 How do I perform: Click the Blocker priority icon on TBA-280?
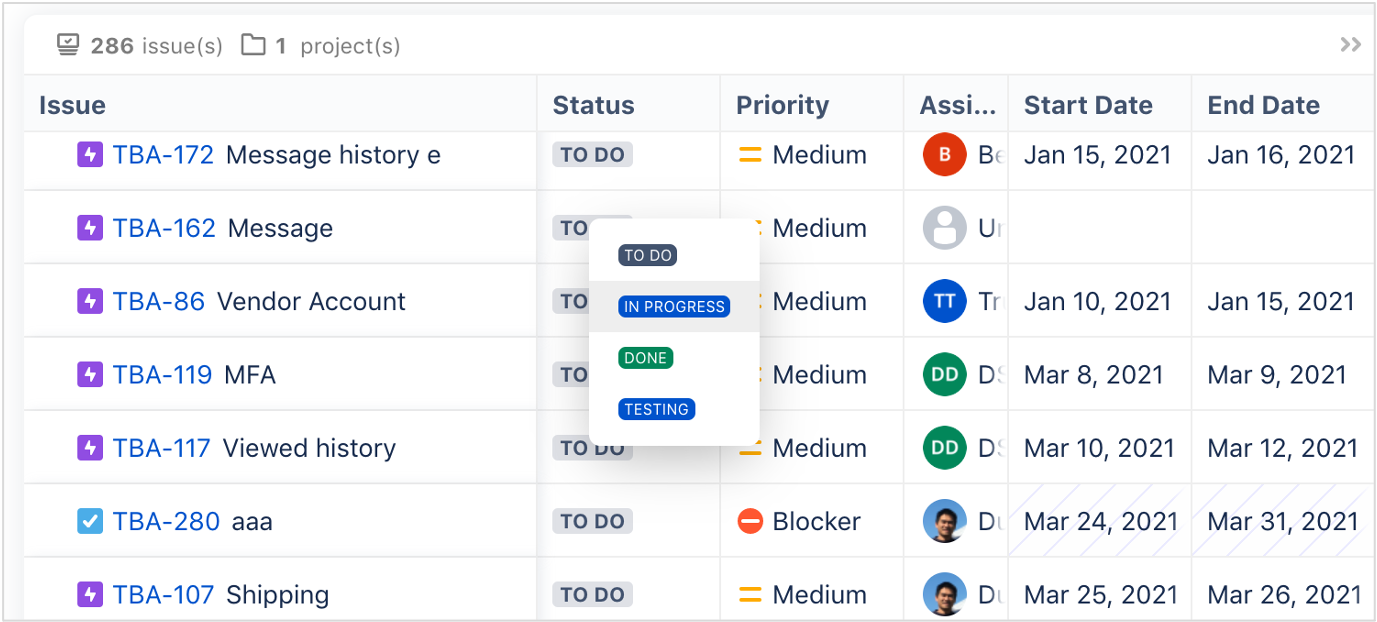point(750,521)
